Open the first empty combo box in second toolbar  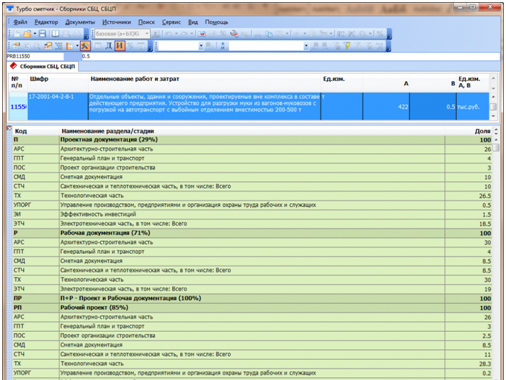pyautogui.click(x=181, y=46)
